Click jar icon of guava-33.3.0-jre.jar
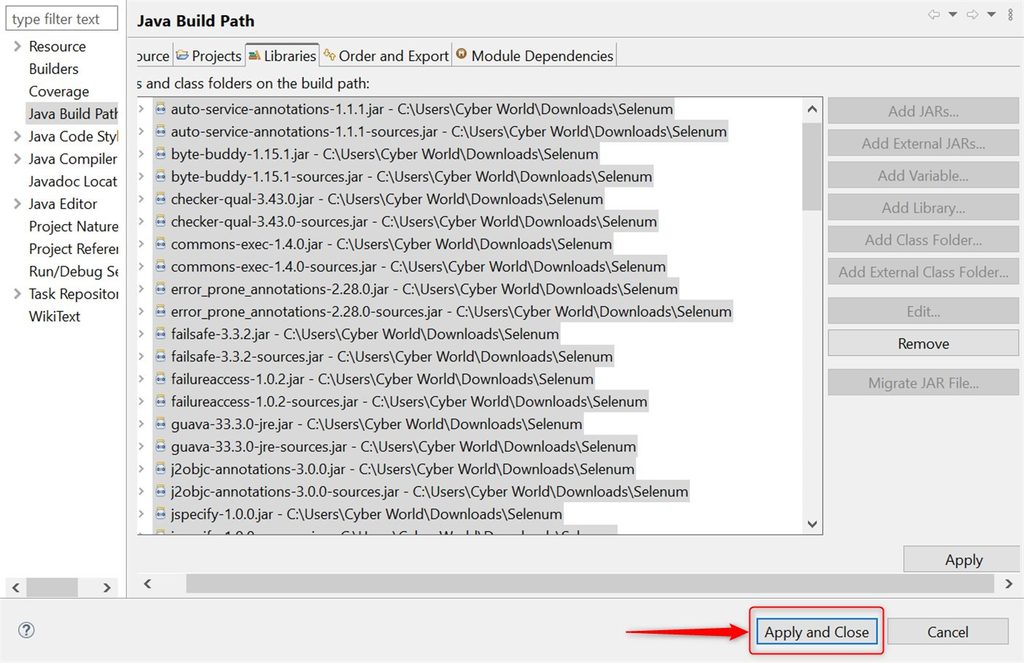This screenshot has height=663, width=1024. 160,425
